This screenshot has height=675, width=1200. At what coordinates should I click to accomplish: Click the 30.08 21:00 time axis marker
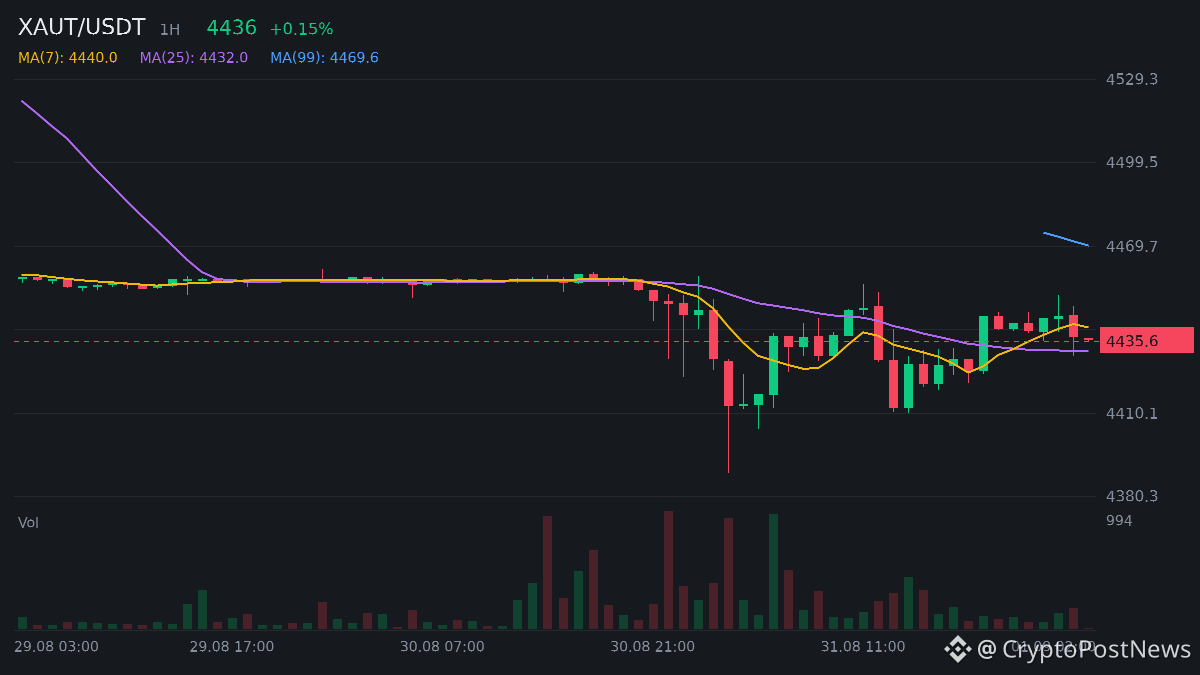pos(653,647)
